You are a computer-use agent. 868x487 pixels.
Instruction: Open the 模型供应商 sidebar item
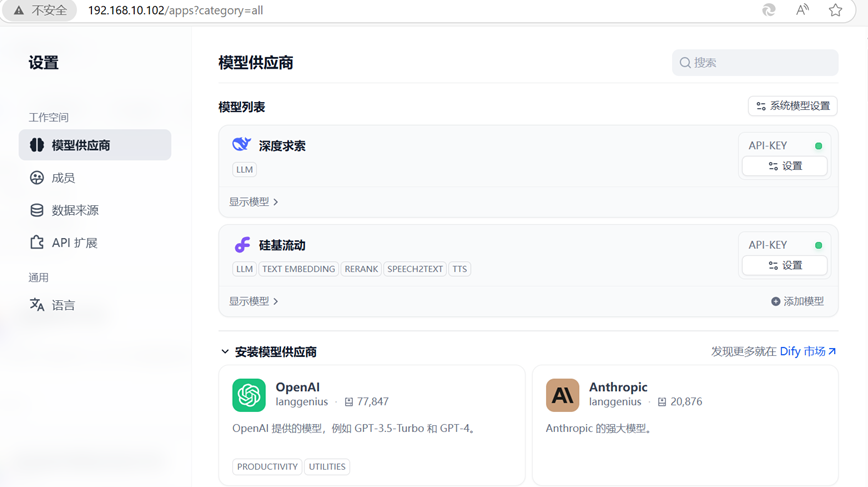pos(95,145)
